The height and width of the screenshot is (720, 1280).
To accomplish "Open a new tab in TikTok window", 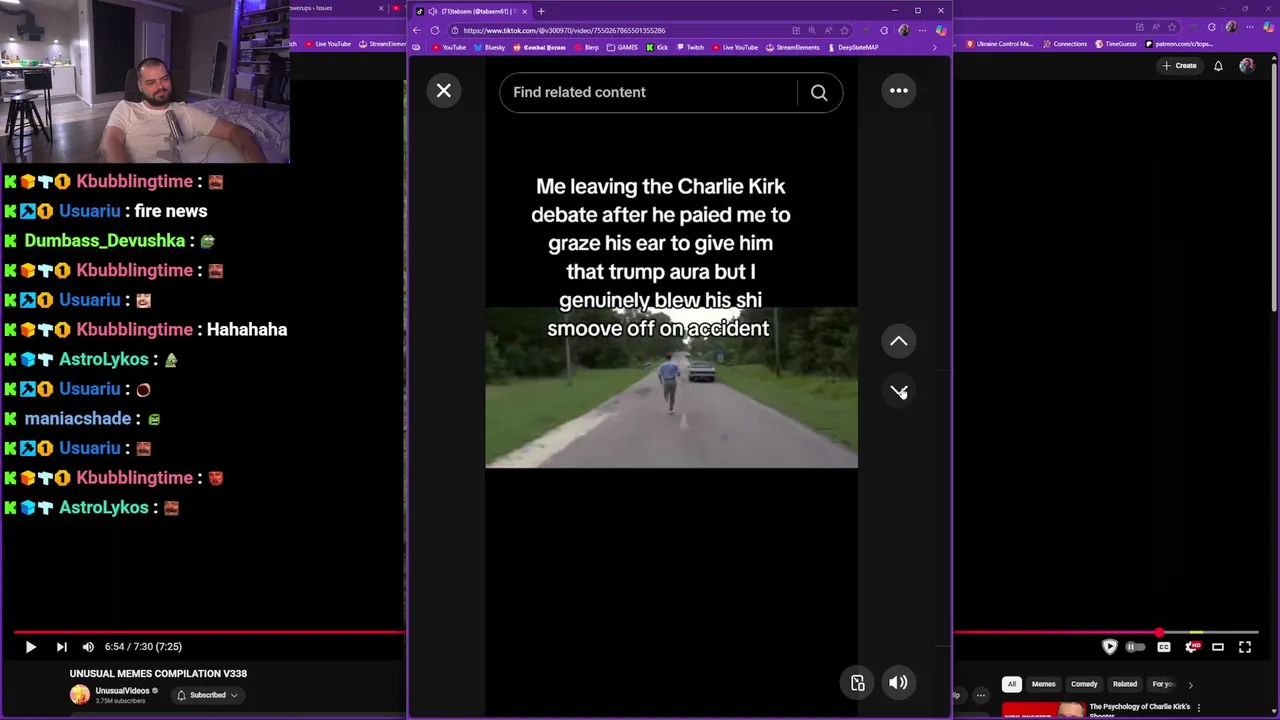I will tap(541, 11).
